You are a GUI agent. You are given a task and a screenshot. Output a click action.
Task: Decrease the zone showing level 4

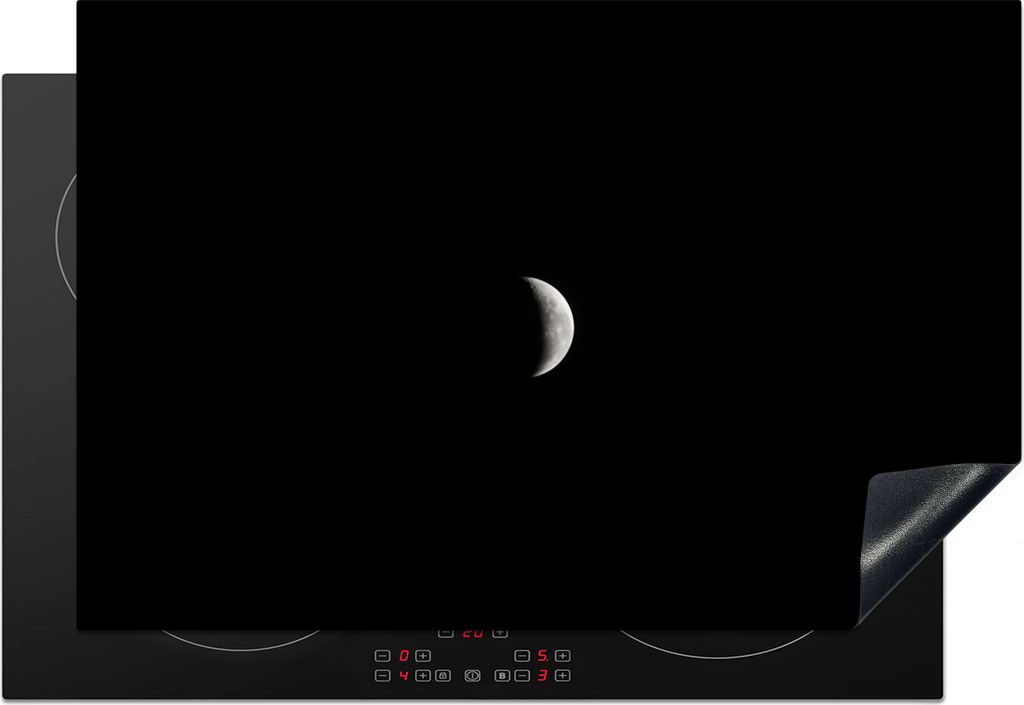(x=382, y=676)
